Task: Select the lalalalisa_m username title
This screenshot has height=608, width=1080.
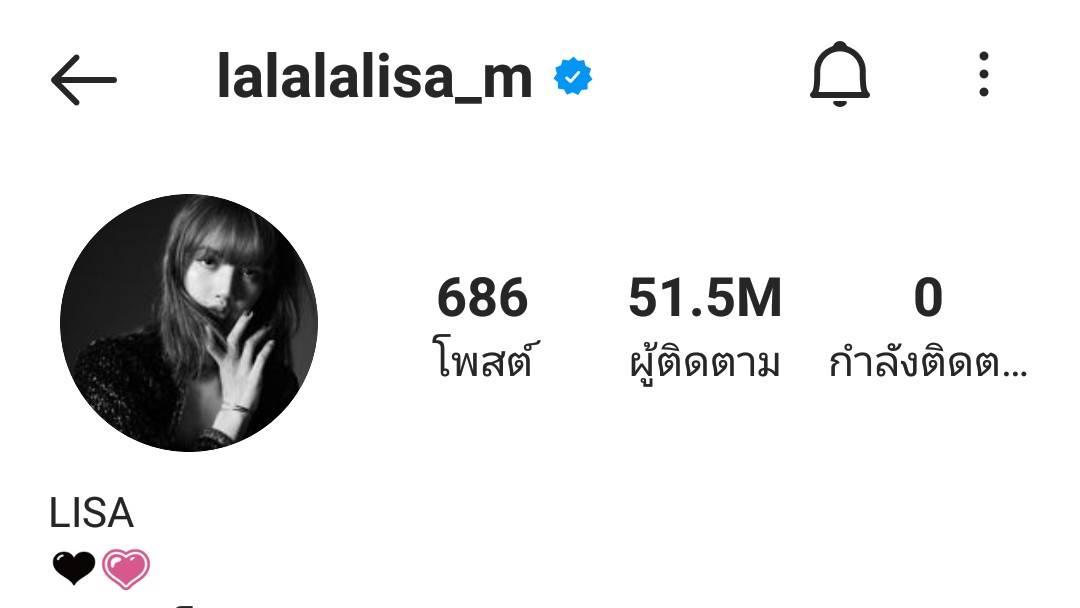Action: [375, 76]
